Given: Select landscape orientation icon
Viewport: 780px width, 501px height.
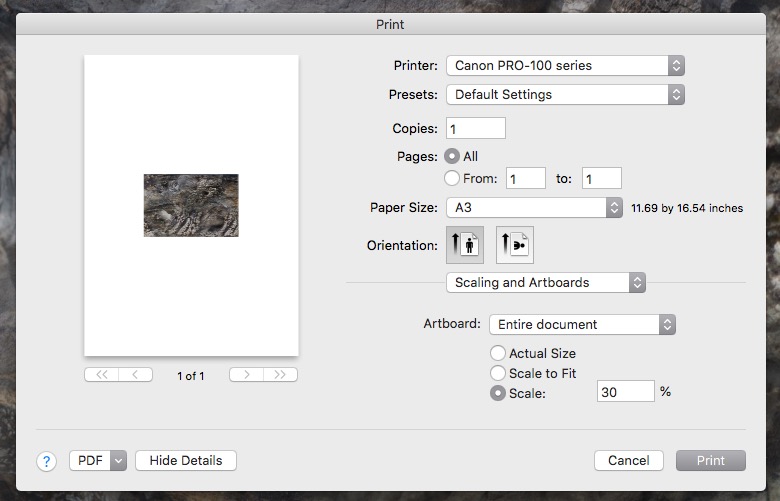Looking at the screenshot, I should [514, 245].
